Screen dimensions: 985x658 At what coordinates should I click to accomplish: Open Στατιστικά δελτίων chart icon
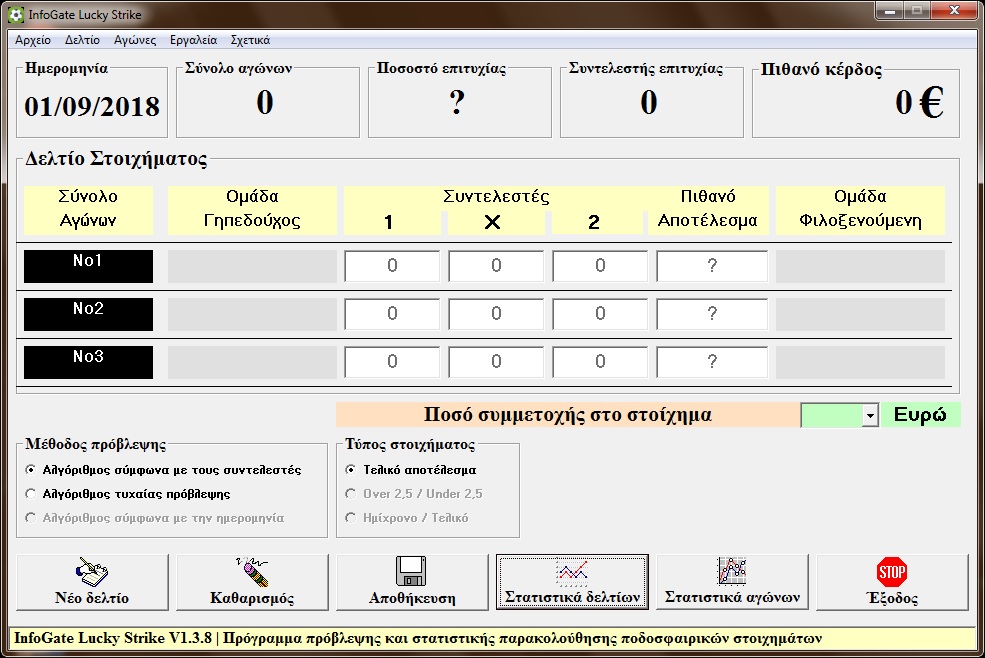tap(572, 572)
